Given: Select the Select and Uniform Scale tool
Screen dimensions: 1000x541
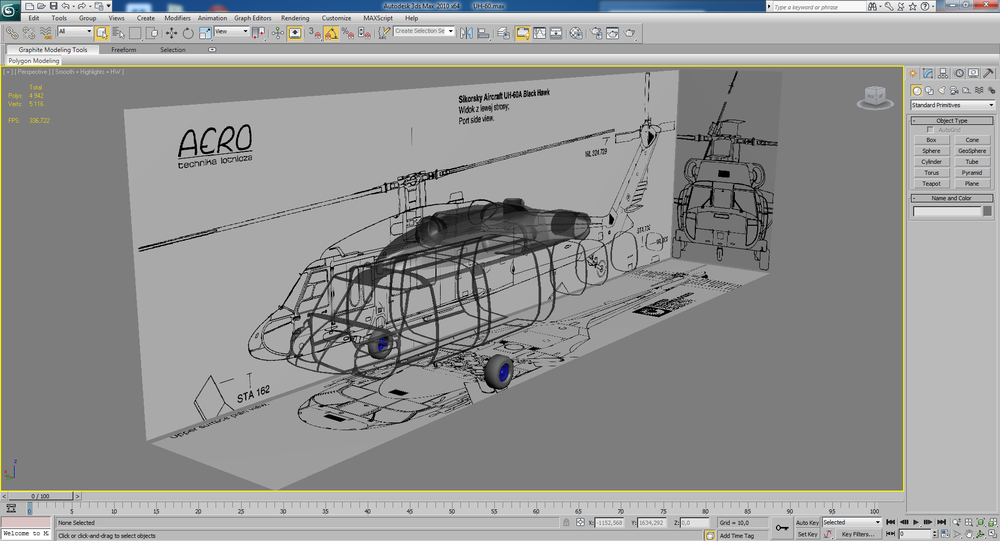Looking at the screenshot, I should [205, 33].
